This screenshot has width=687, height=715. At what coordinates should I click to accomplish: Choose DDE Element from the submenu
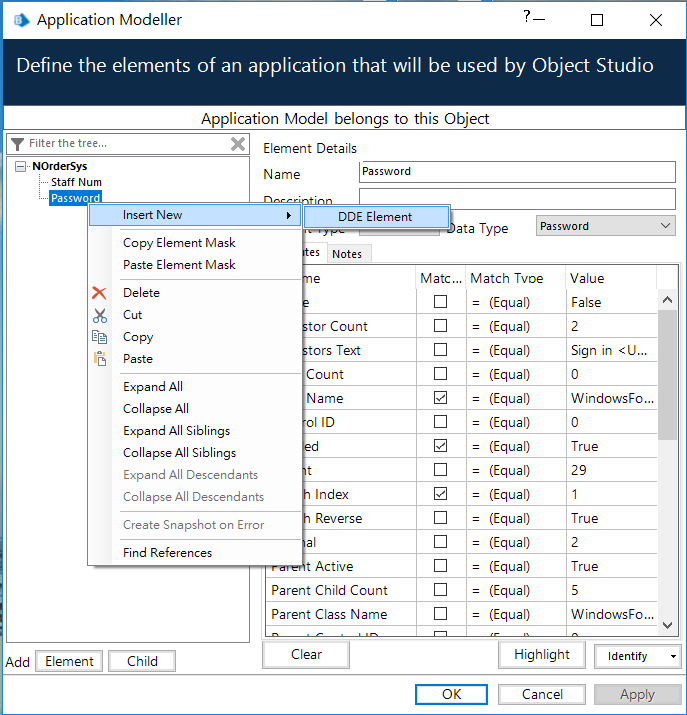tap(377, 217)
